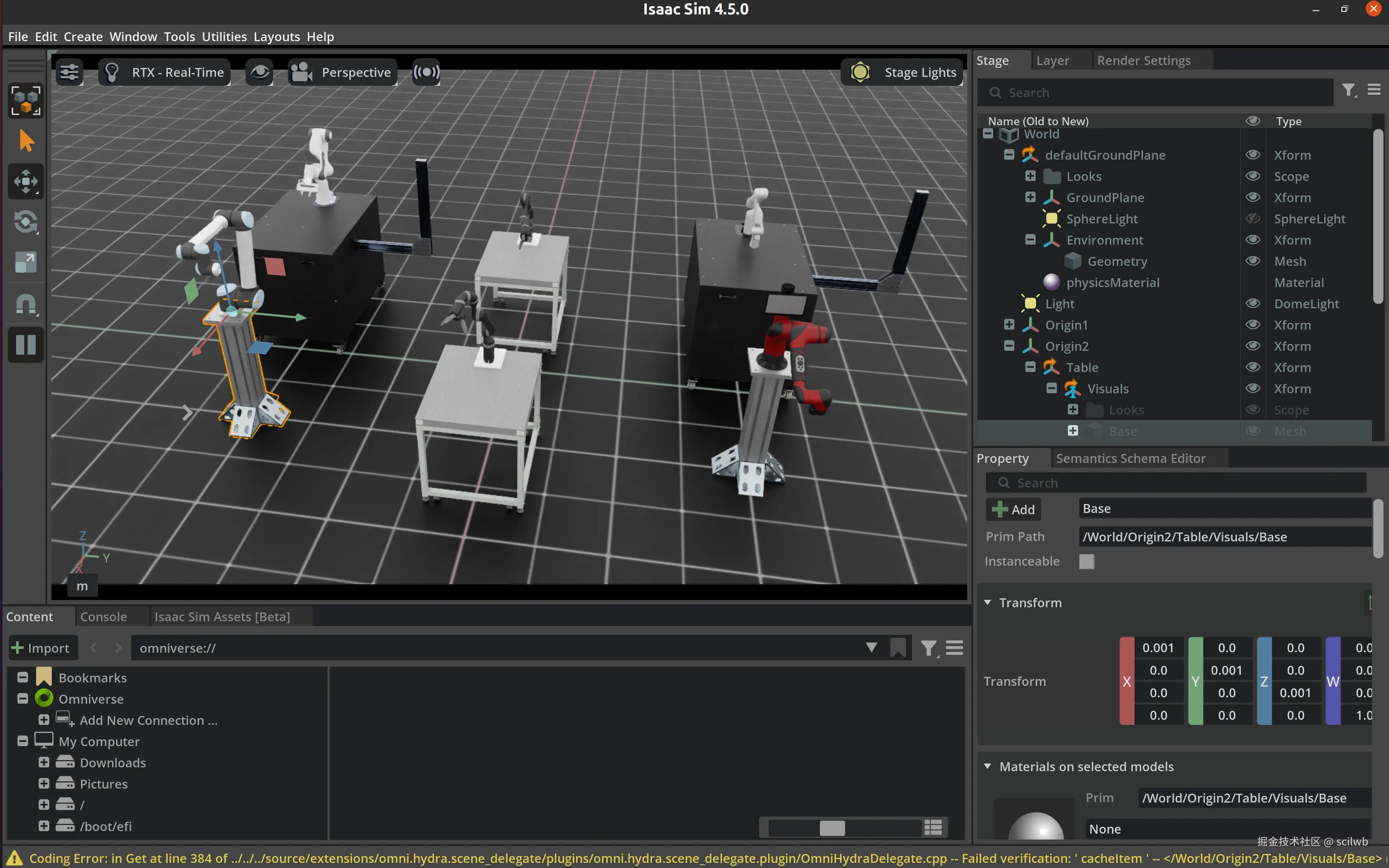Activate the arrow Select tool
The width and height of the screenshot is (1389, 868).
(x=26, y=141)
